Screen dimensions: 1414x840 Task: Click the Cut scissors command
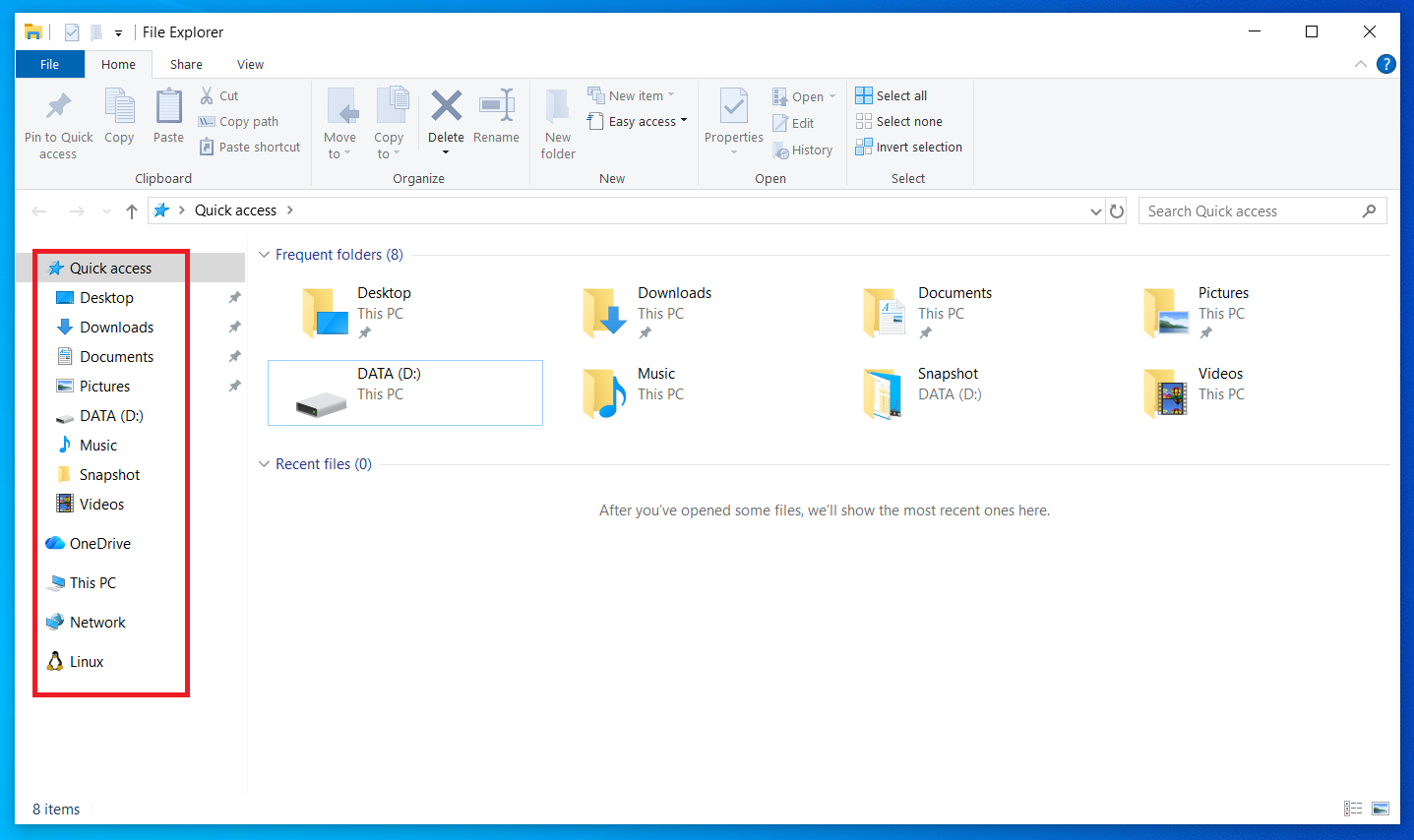pyautogui.click(x=219, y=95)
